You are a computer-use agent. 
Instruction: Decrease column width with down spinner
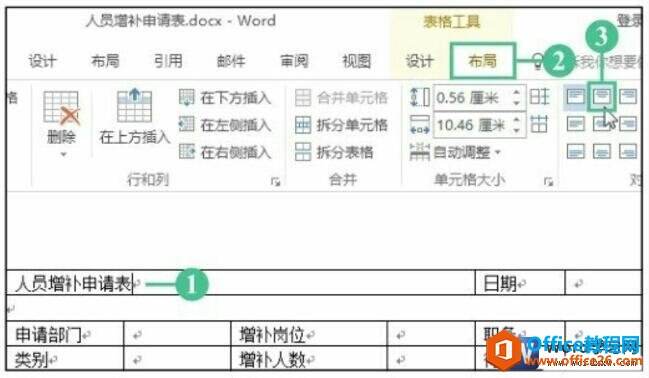[516, 130]
